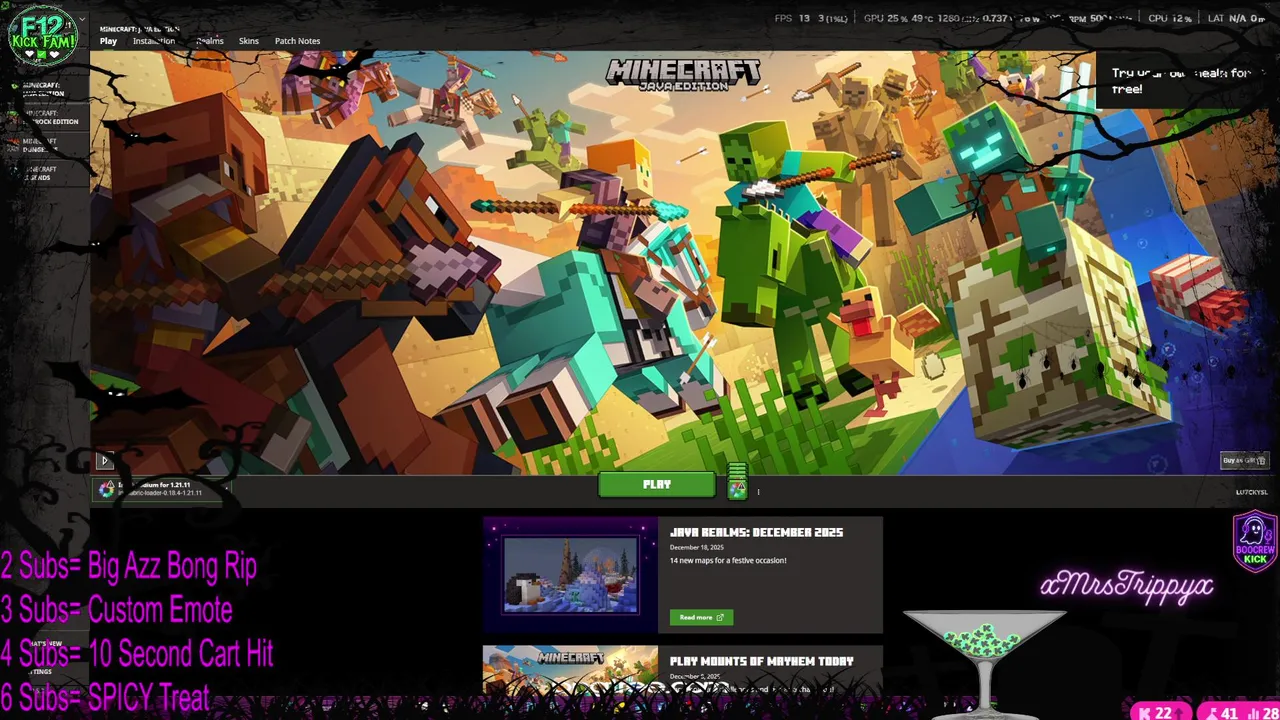Click the Play Mounts of Mayhem Today headline
1280x720 pixels.
click(762, 662)
